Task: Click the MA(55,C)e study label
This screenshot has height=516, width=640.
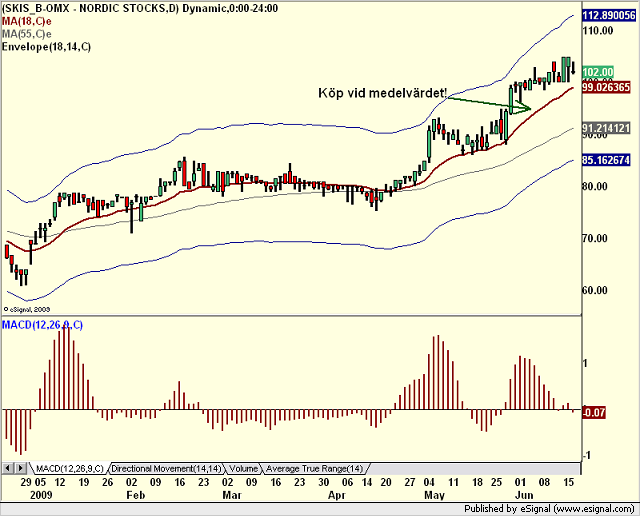Action: [27, 34]
